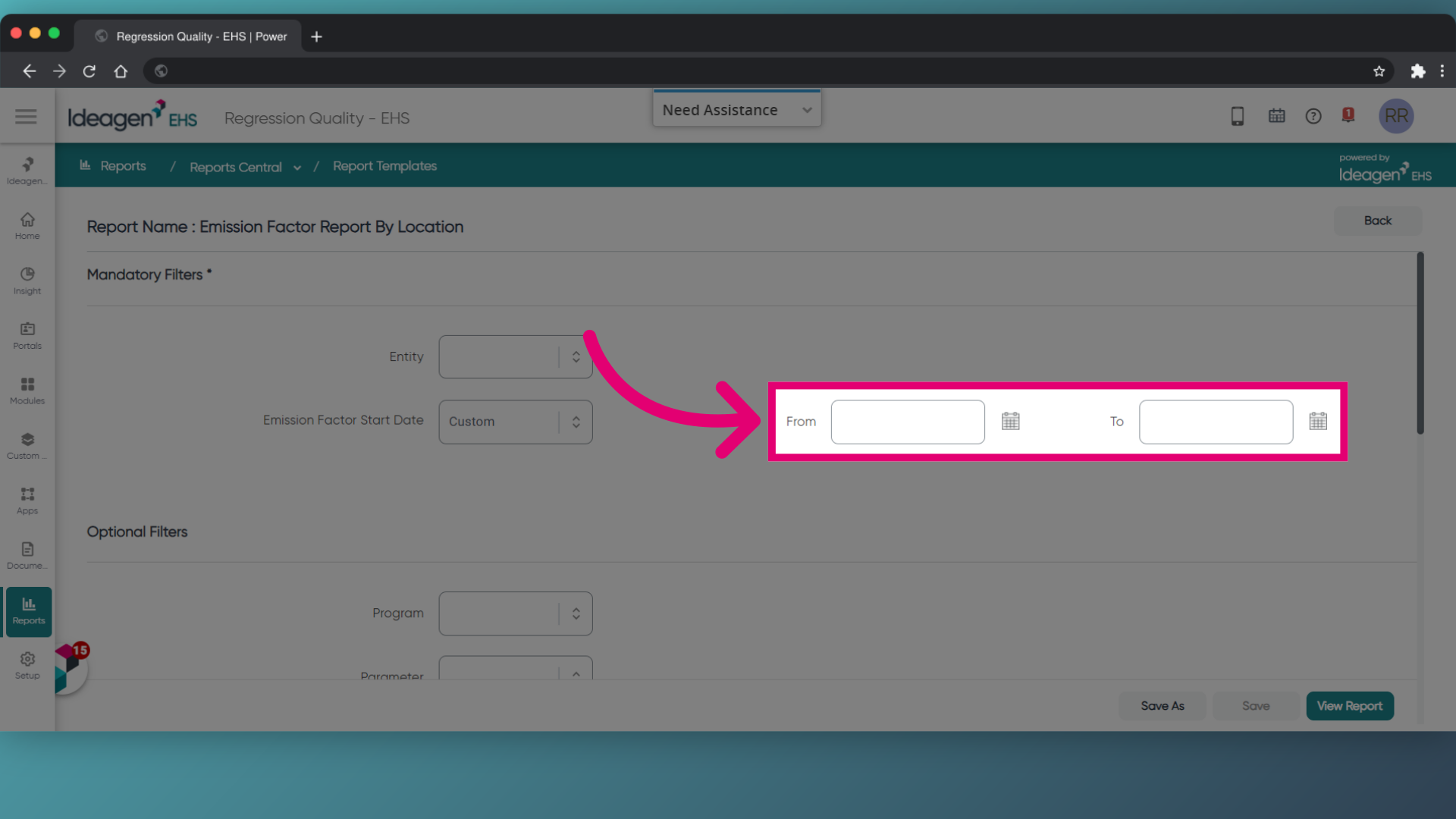Click the To date input field
Viewport: 1456px width, 819px height.
pyautogui.click(x=1216, y=422)
